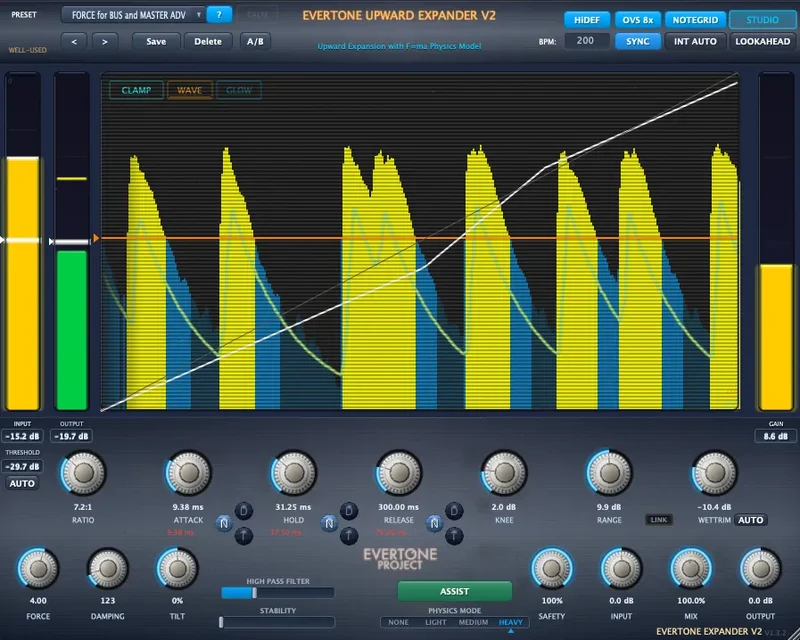Viewport: 800px width, 640px height.
Task: Select the D dotted mode beside RELEASE
Action: [454, 510]
